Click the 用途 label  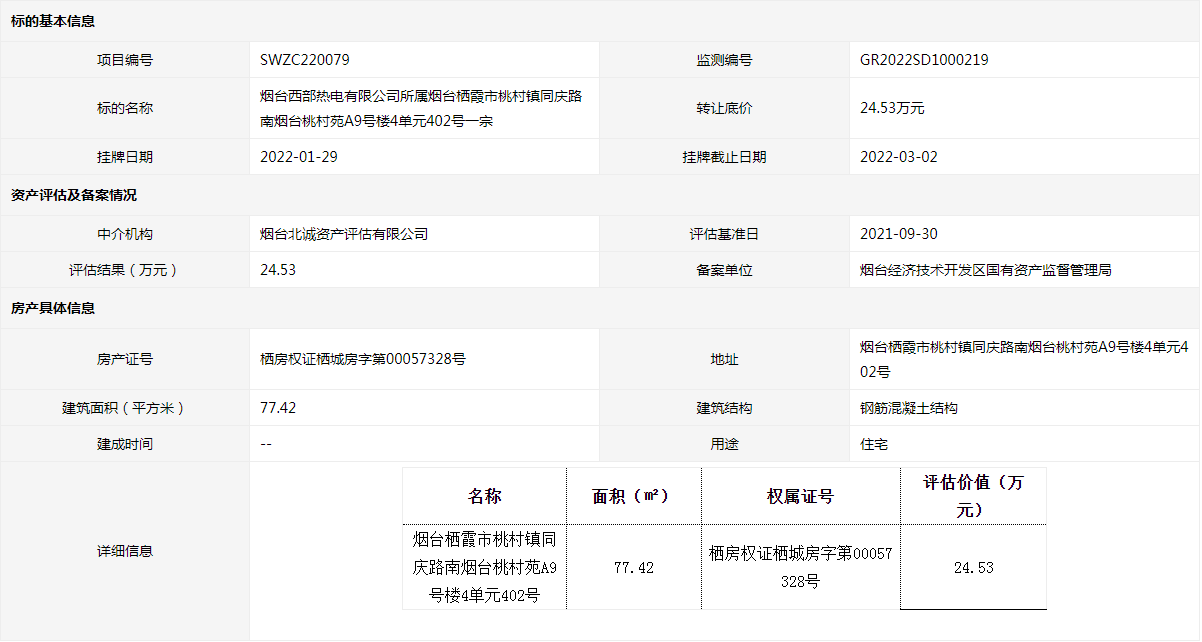coord(725,444)
